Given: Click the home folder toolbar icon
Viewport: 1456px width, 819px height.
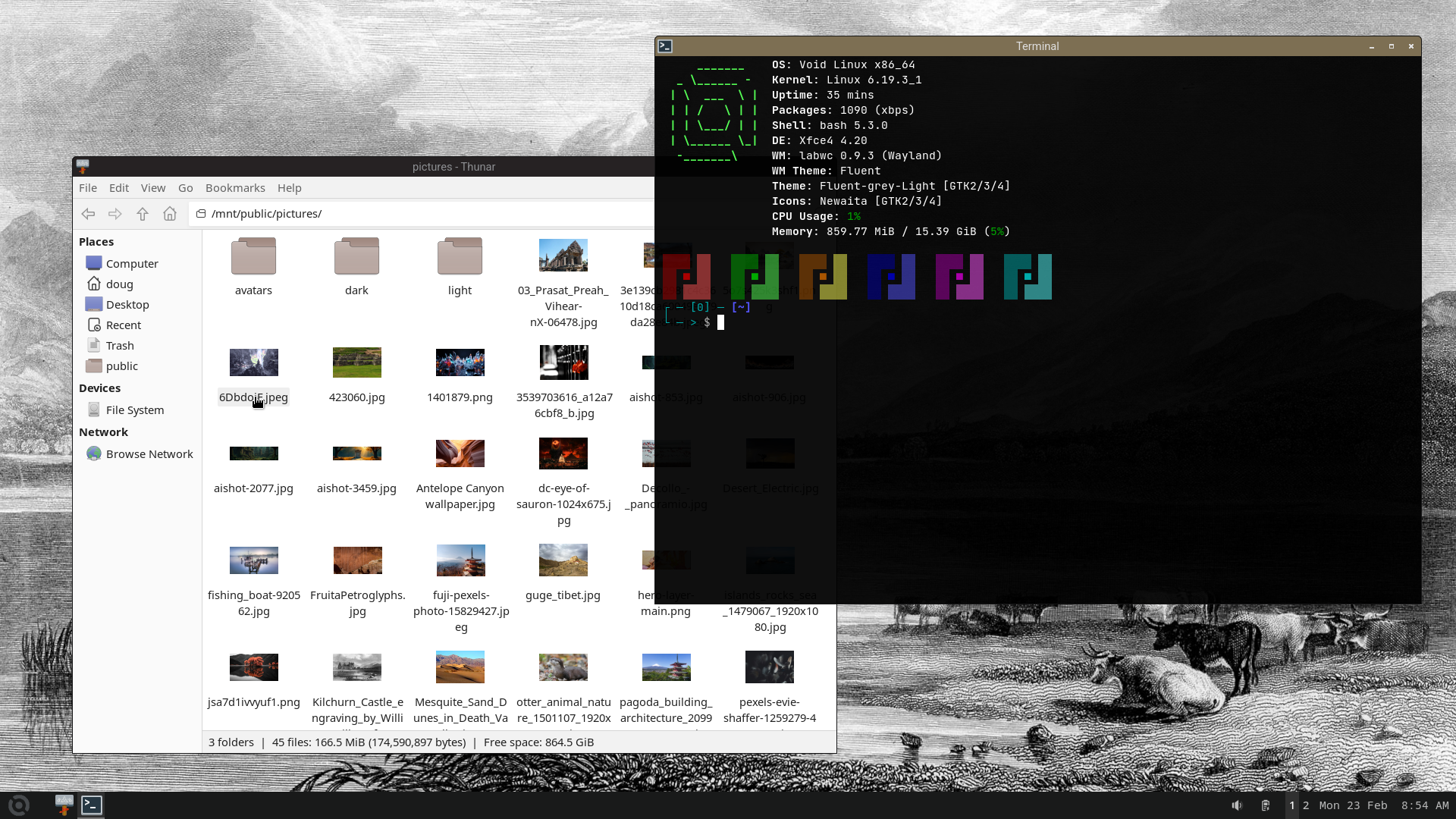Looking at the screenshot, I should (x=170, y=214).
